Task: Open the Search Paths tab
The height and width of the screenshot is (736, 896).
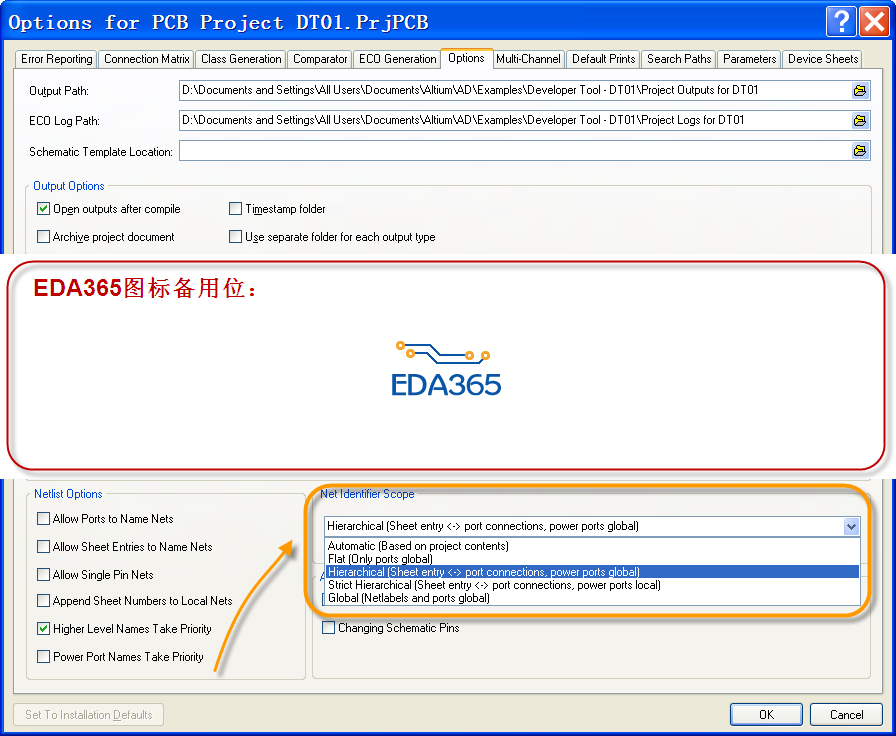Action: click(679, 59)
